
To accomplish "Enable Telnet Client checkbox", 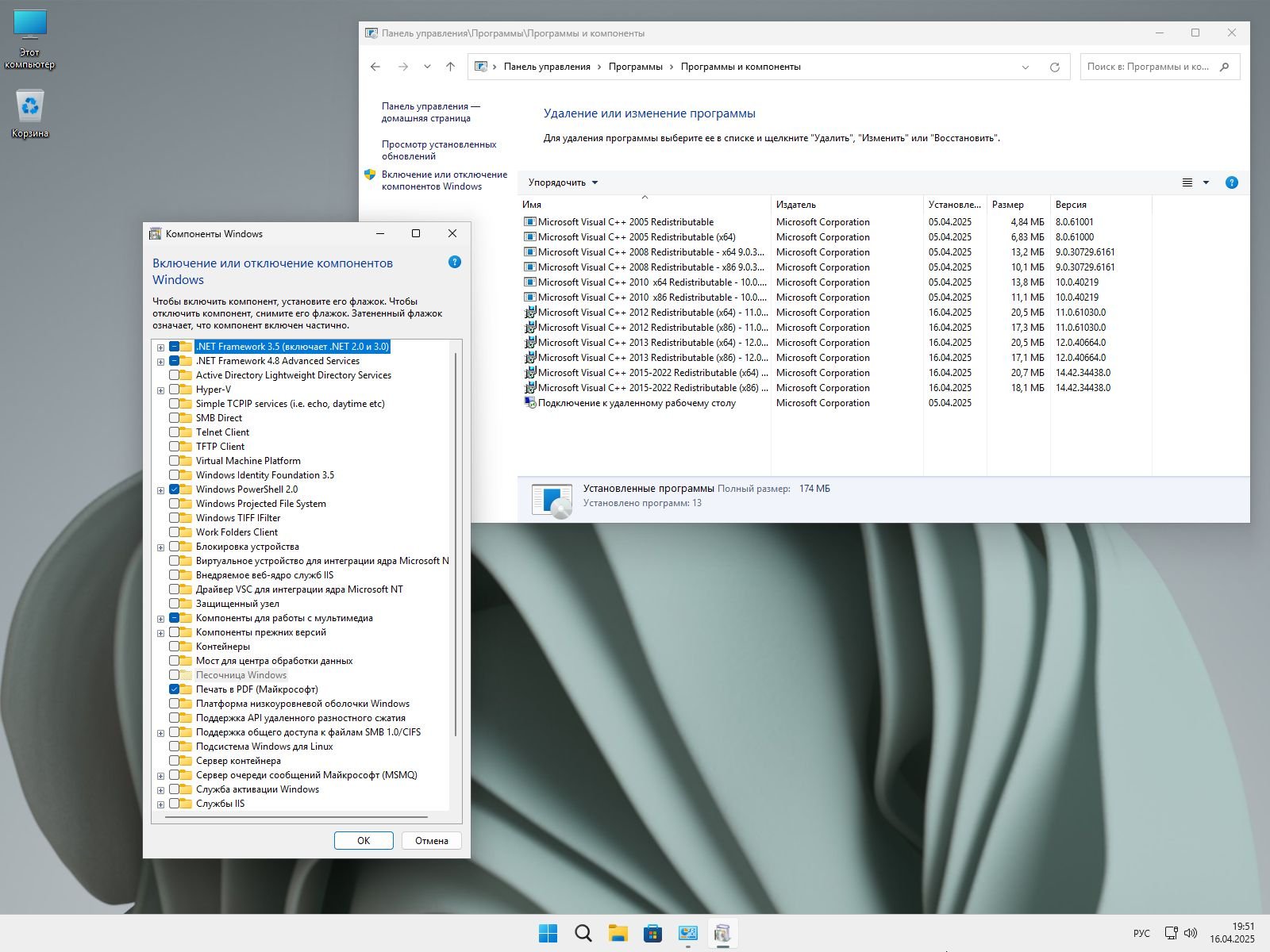I will (174, 432).
